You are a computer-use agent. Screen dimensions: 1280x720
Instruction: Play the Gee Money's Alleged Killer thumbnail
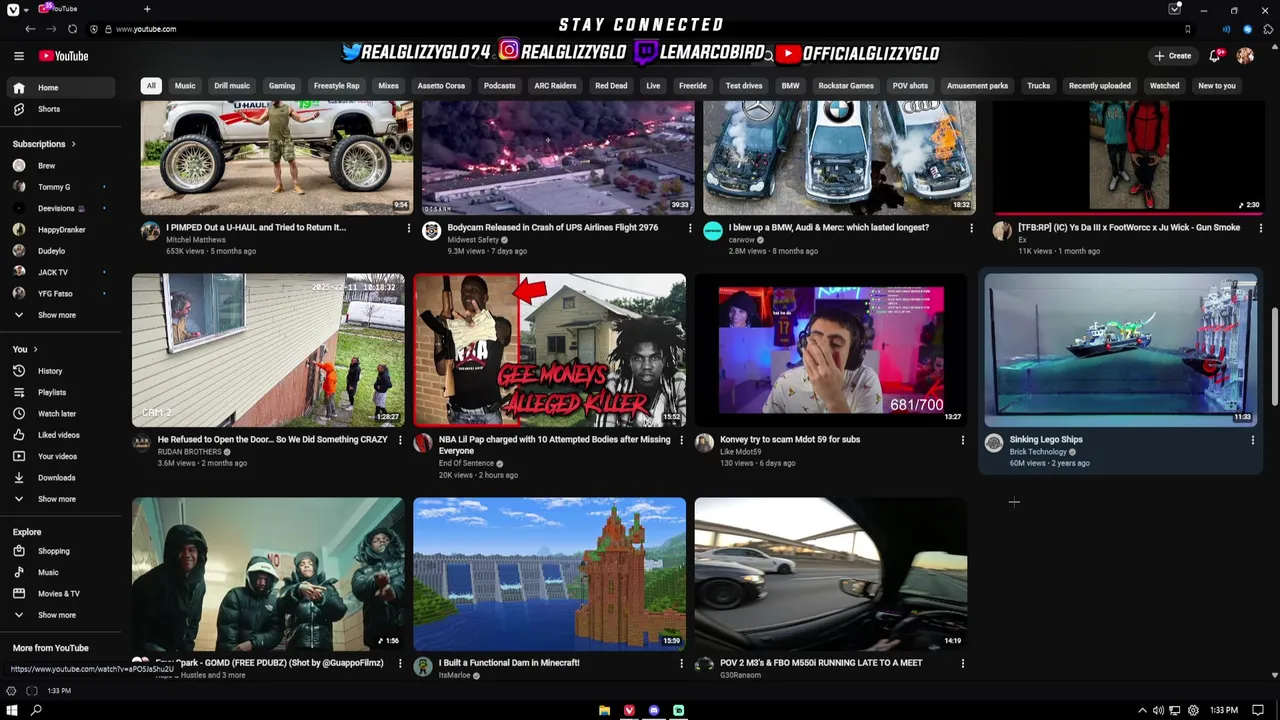550,350
